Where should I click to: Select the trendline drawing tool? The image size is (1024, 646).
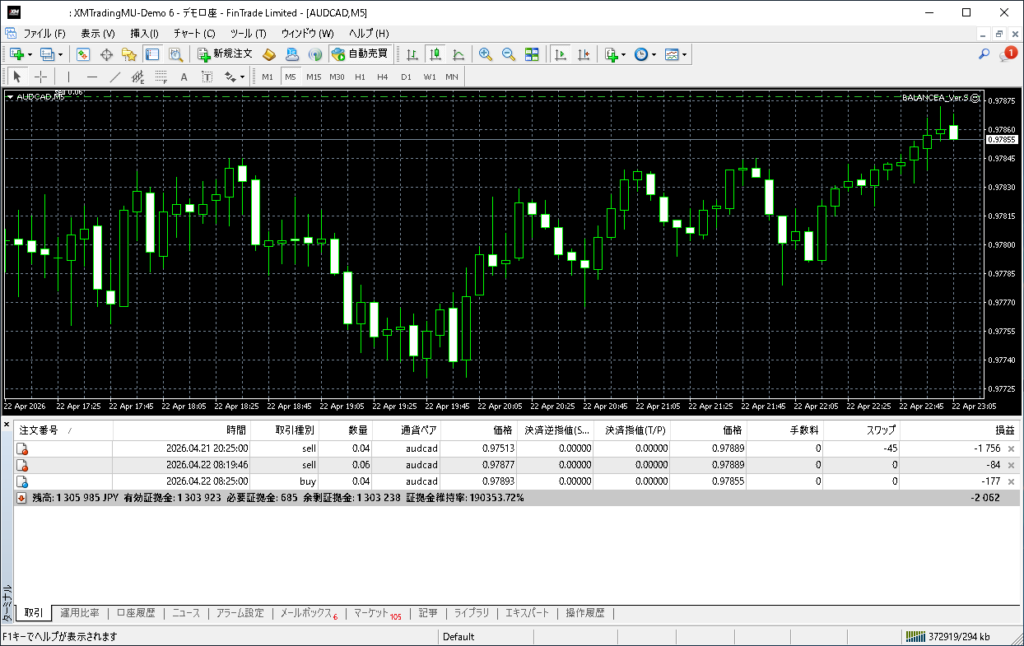[115, 76]
